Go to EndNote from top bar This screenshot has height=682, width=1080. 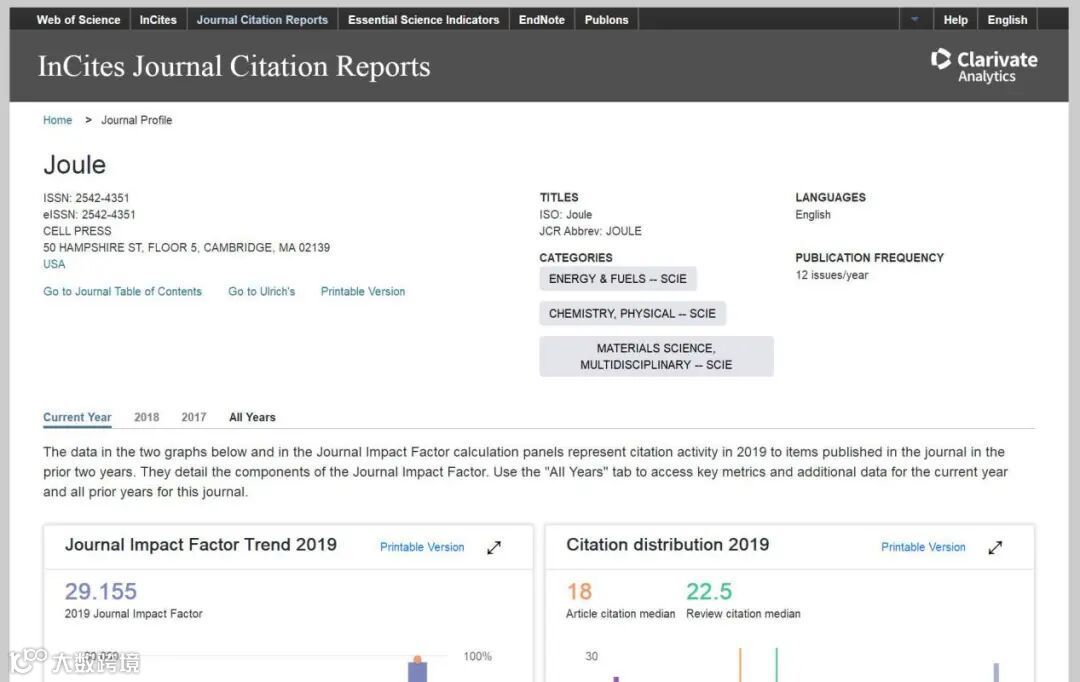click(541, 20)
